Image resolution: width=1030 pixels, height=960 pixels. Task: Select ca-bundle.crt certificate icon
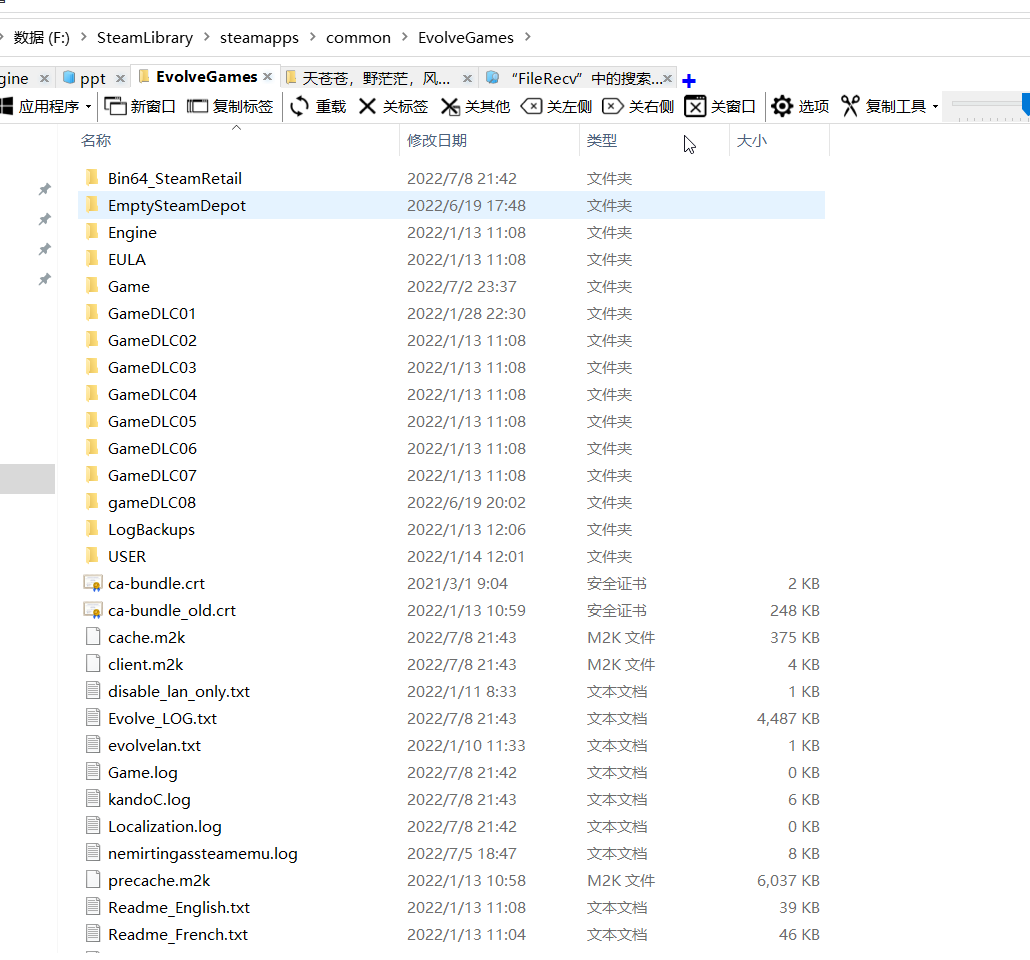(93, 583)
